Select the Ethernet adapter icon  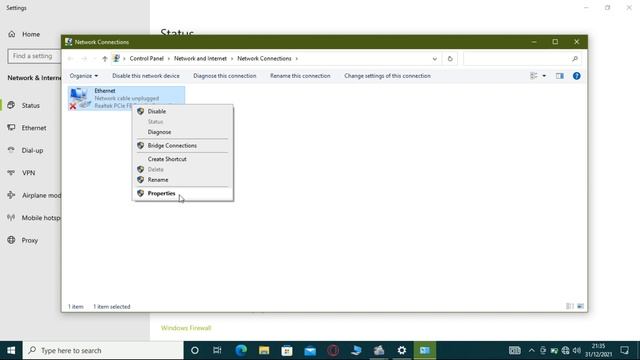coord(79,98)
